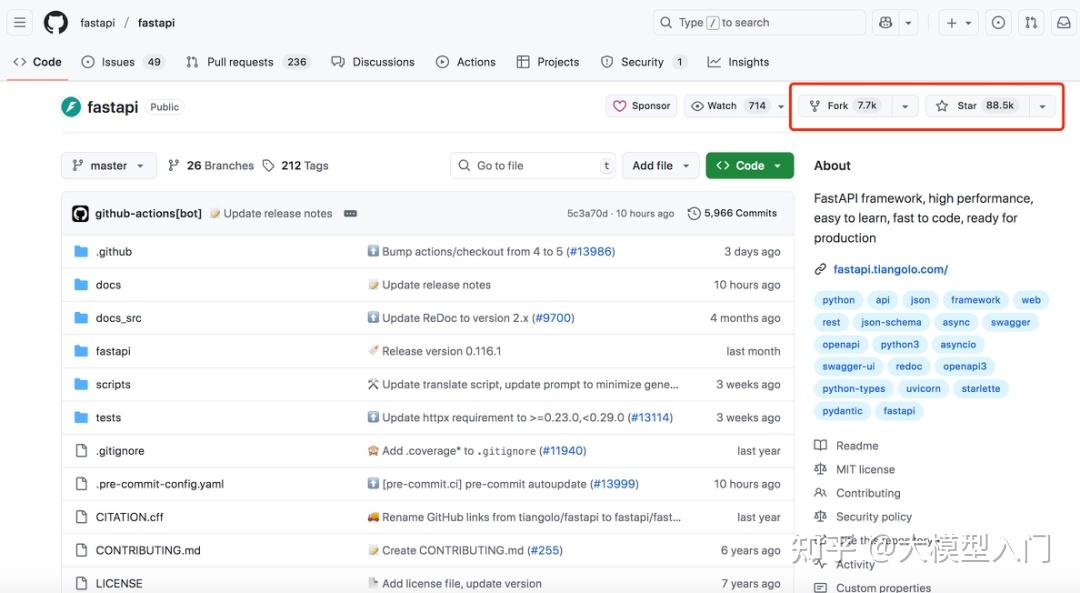Go to GitHub home via Octocat logo

[56, 23]
